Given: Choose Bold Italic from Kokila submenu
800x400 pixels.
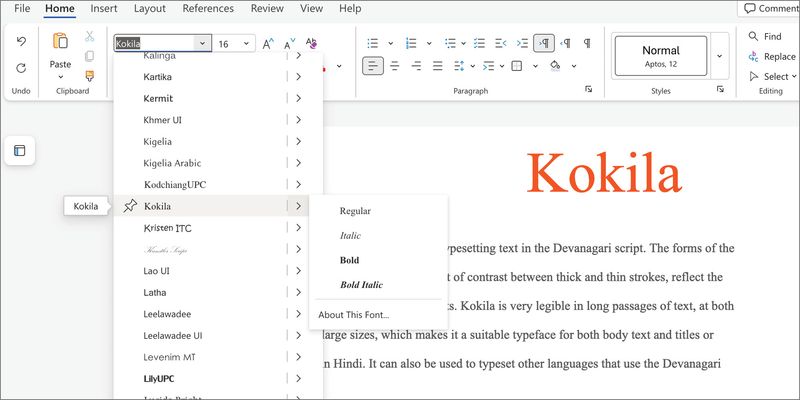Looking at the screenshot, I should point(361,285).
